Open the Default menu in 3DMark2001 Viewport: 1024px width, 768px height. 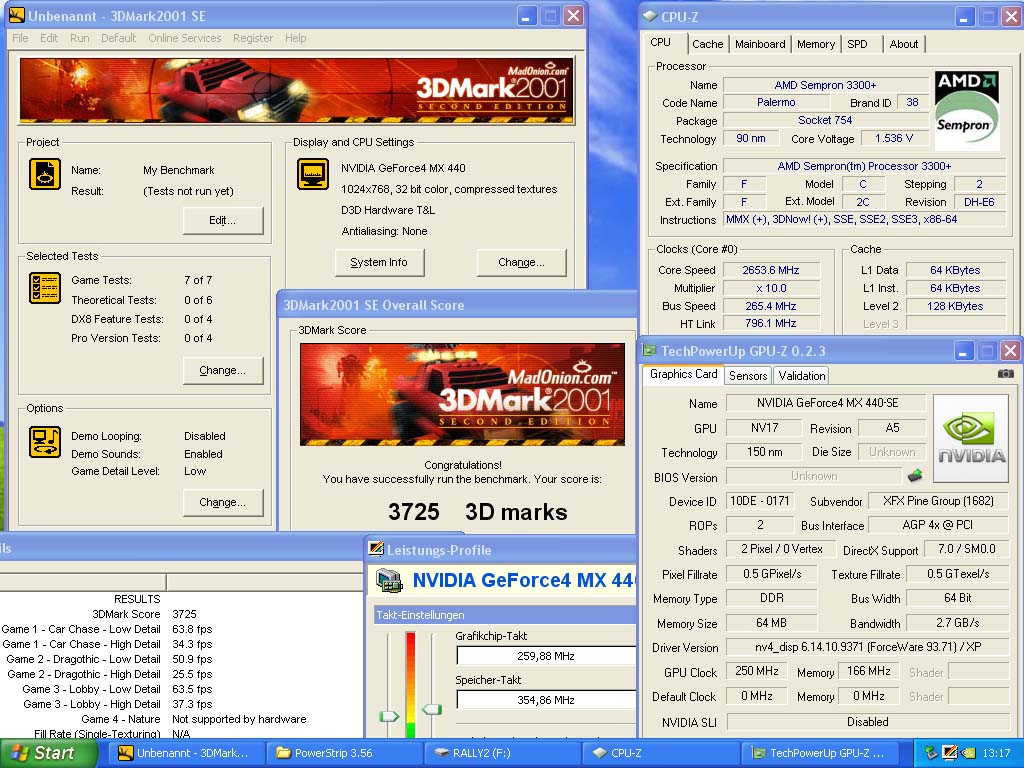click(118, 38)
